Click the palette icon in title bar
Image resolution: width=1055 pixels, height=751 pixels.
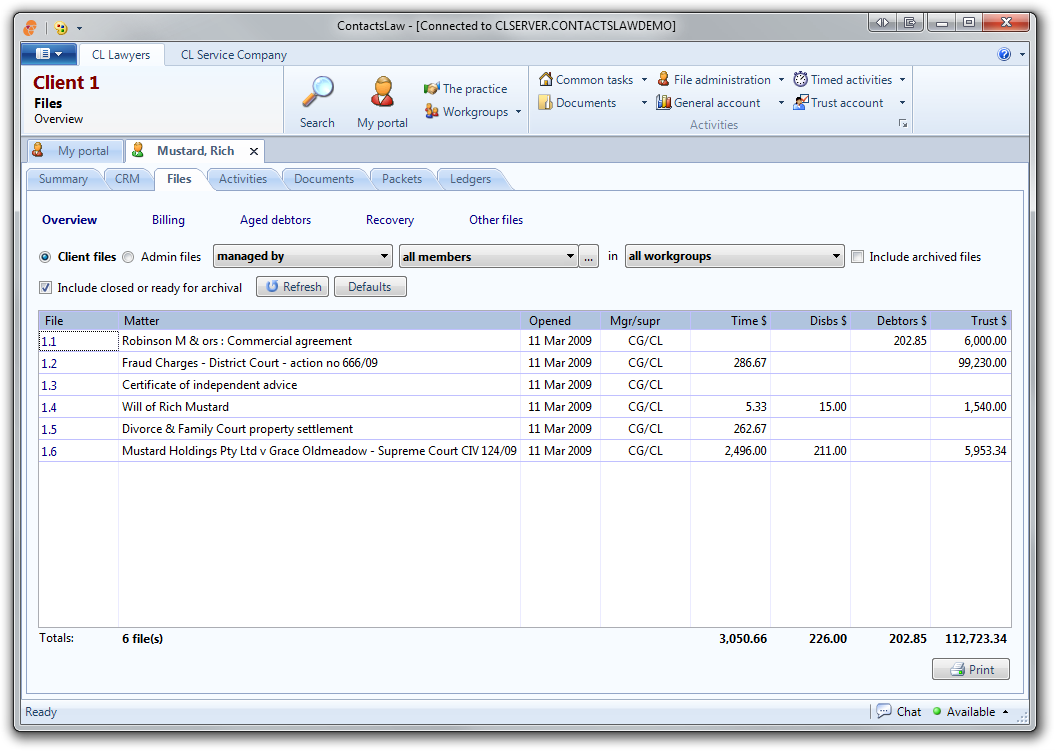pos(61,28)
